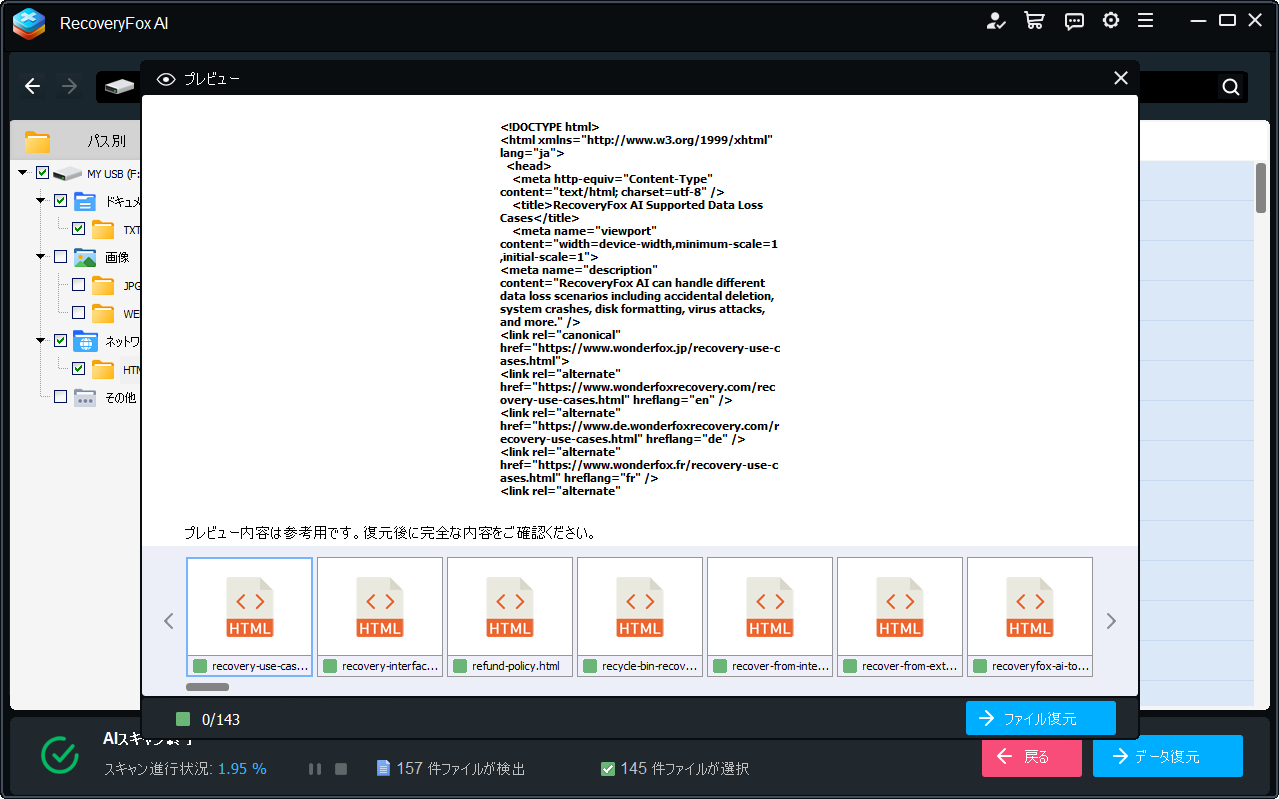Screen dimensions: 1279x799
Task: Click the 157 件ファイルが検出 document icon
Action: pyautogui.click(x=382, y=768)
